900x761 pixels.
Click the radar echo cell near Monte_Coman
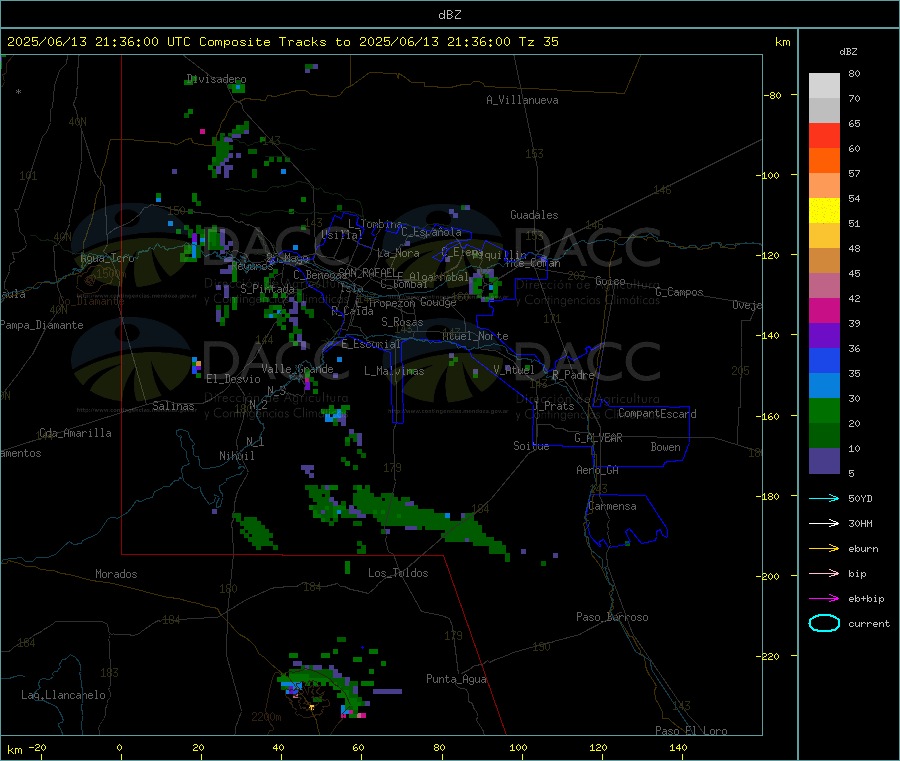(x=485, y=285)
